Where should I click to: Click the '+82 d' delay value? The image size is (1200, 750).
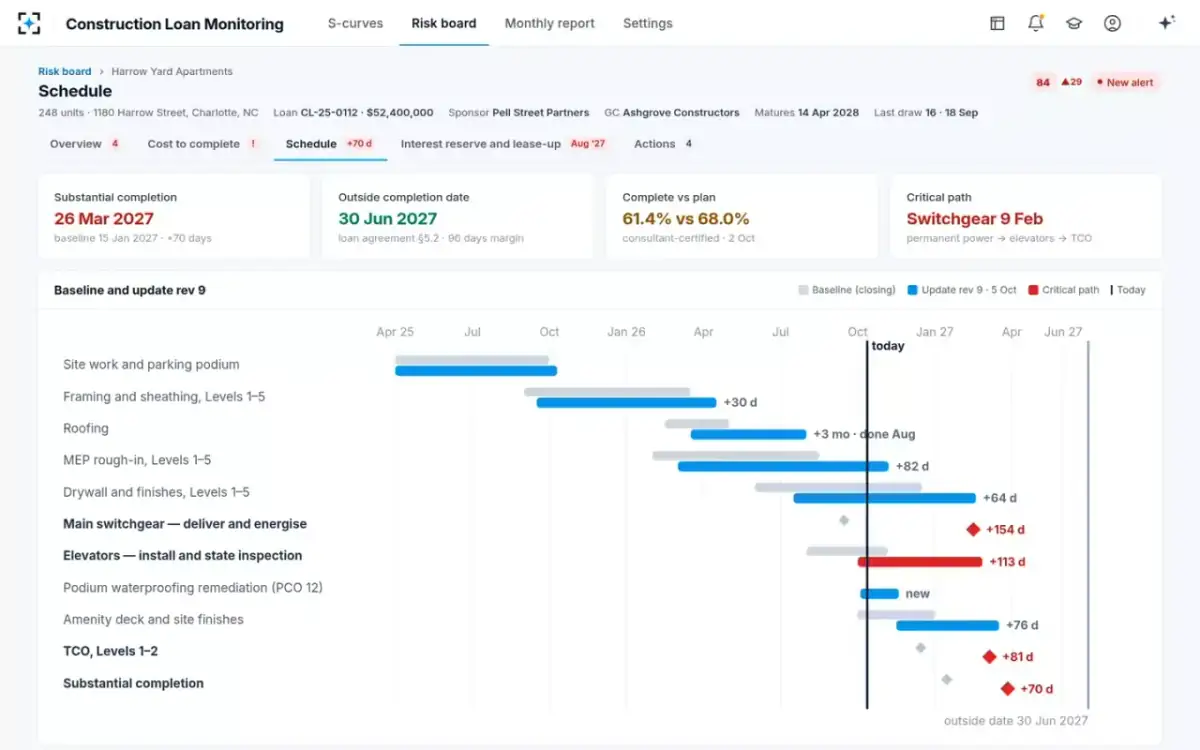point(912,466)
